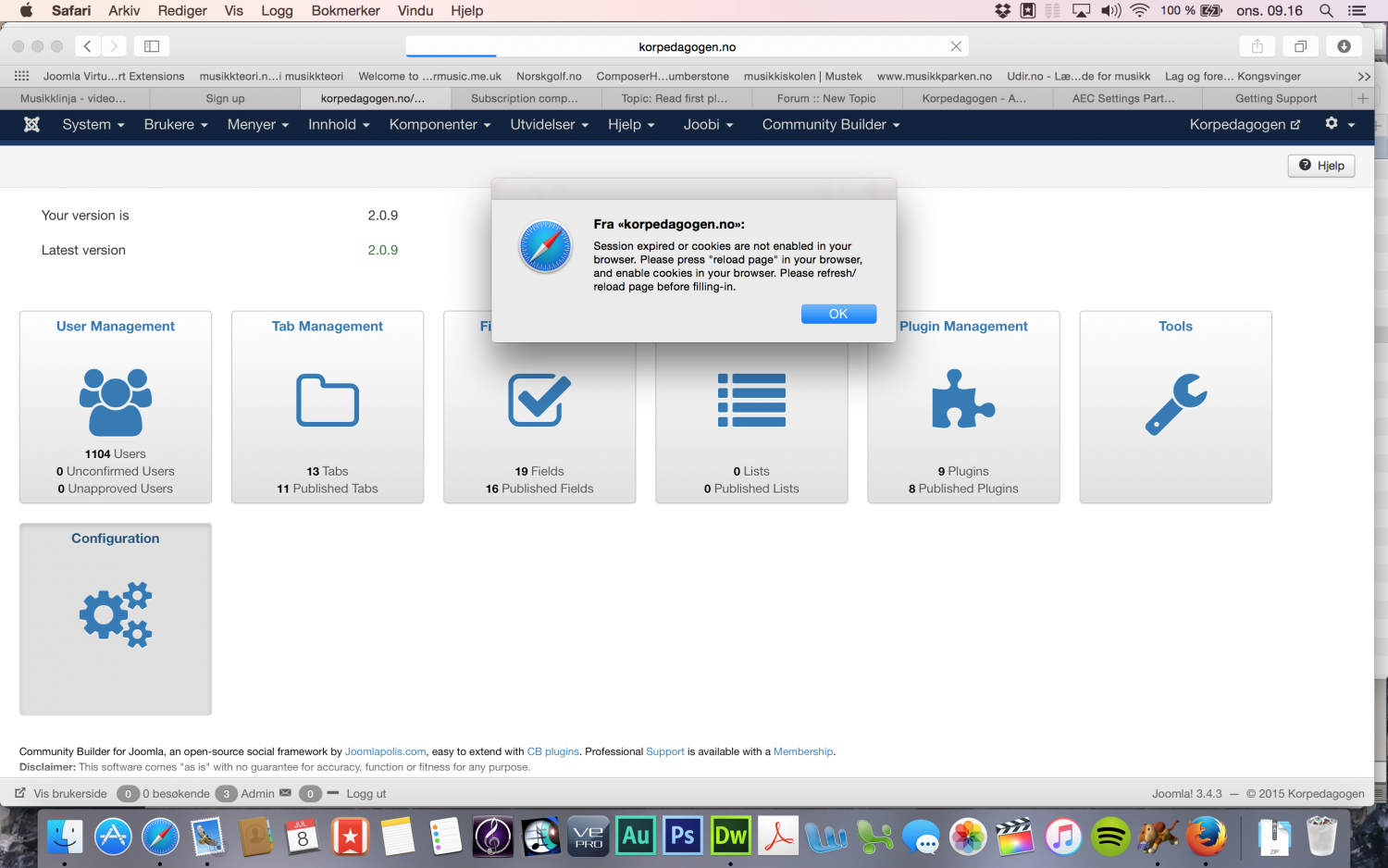Open Membership link in footer

click(x=803, y=751)
